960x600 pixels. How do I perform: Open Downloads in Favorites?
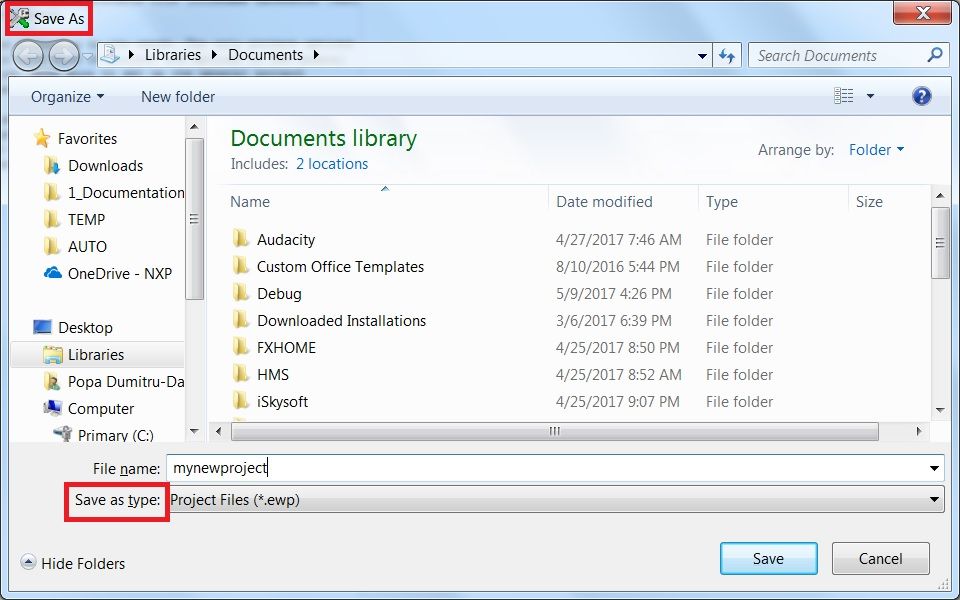coord(105,166)
